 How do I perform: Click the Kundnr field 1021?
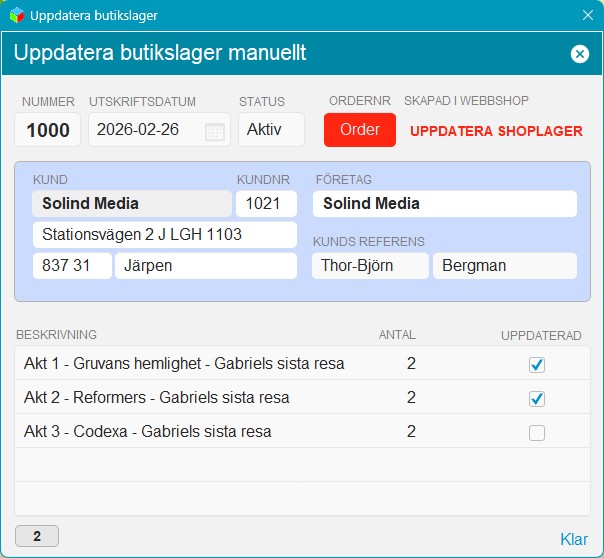tap(266, 203)
